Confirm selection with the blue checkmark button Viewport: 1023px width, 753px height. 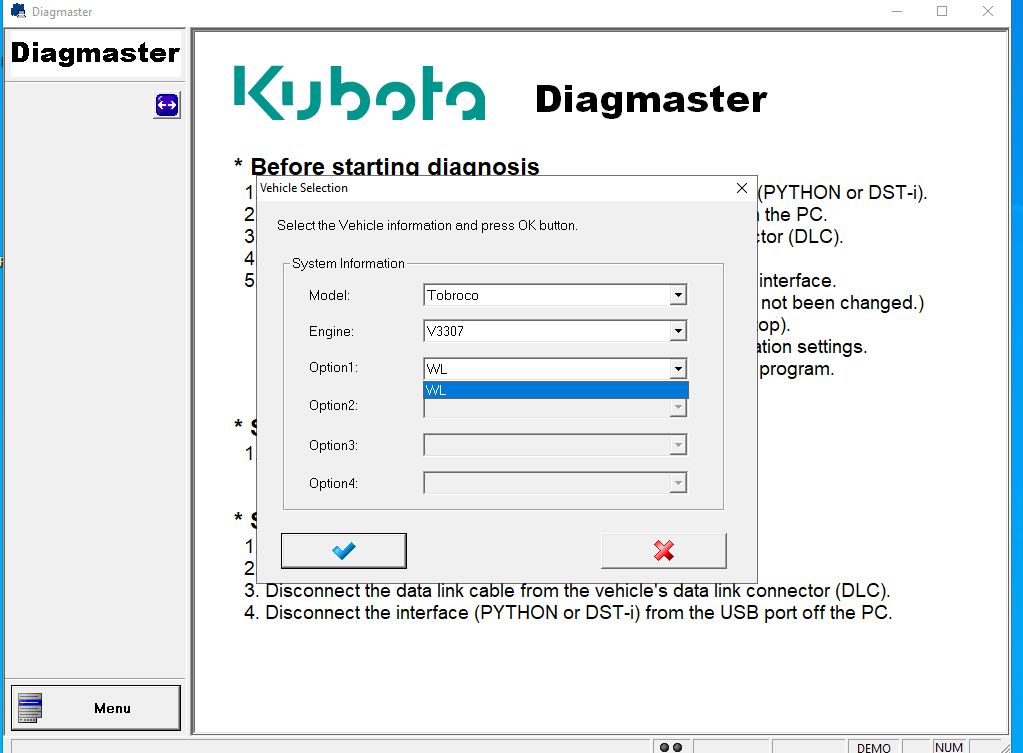click(x=343, y=551)
